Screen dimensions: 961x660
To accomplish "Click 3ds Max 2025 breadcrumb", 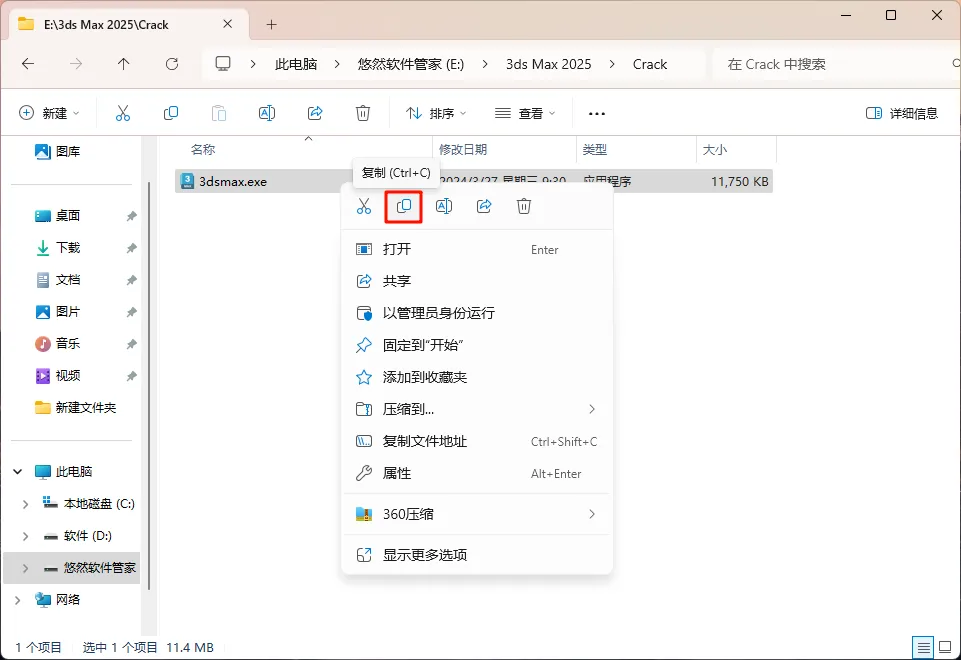I will [549, 64].
